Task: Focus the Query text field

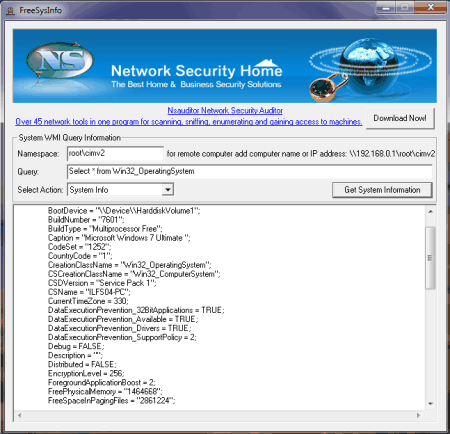Action: [250, 171]
